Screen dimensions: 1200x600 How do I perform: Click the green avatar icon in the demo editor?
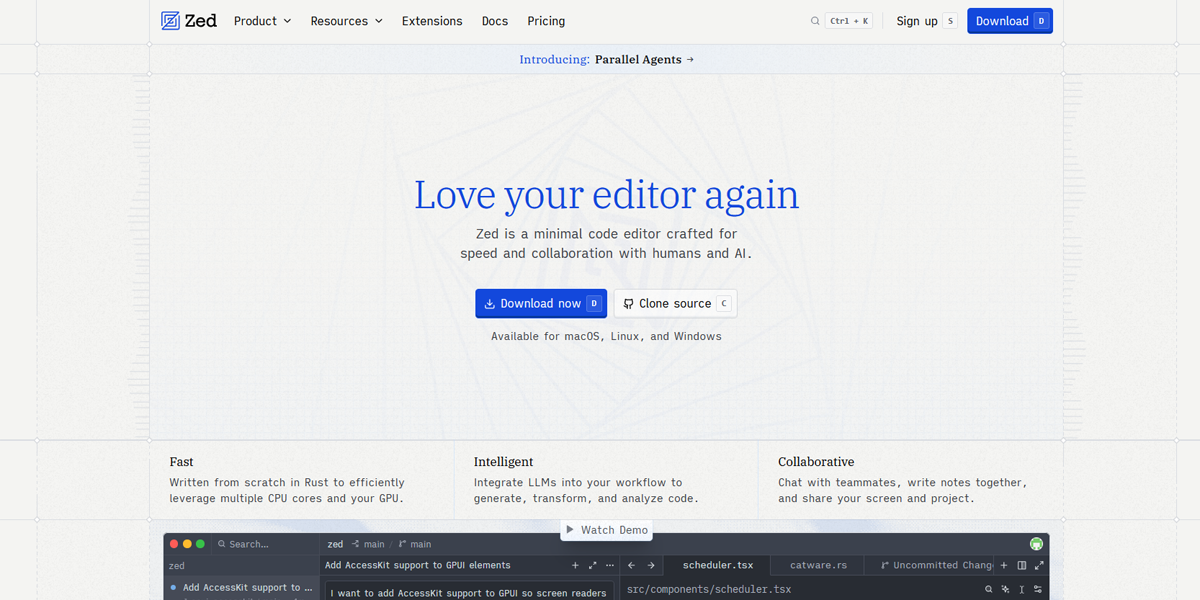tap(1036, 544)
